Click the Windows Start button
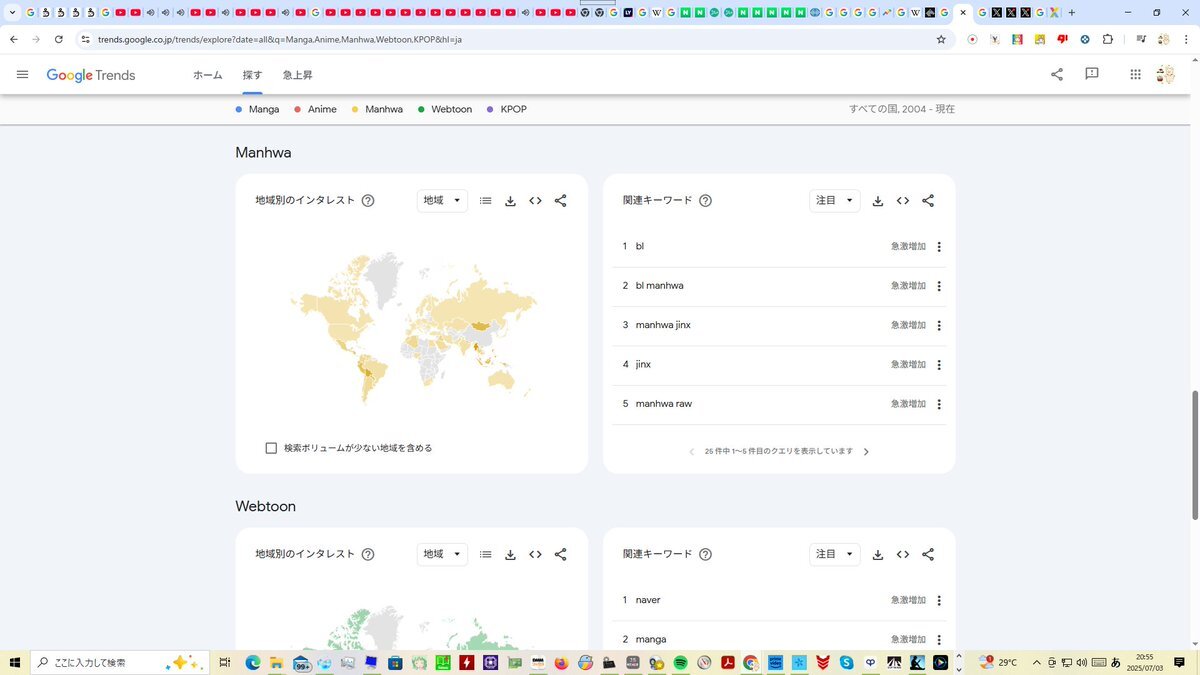 pos(15,662)
